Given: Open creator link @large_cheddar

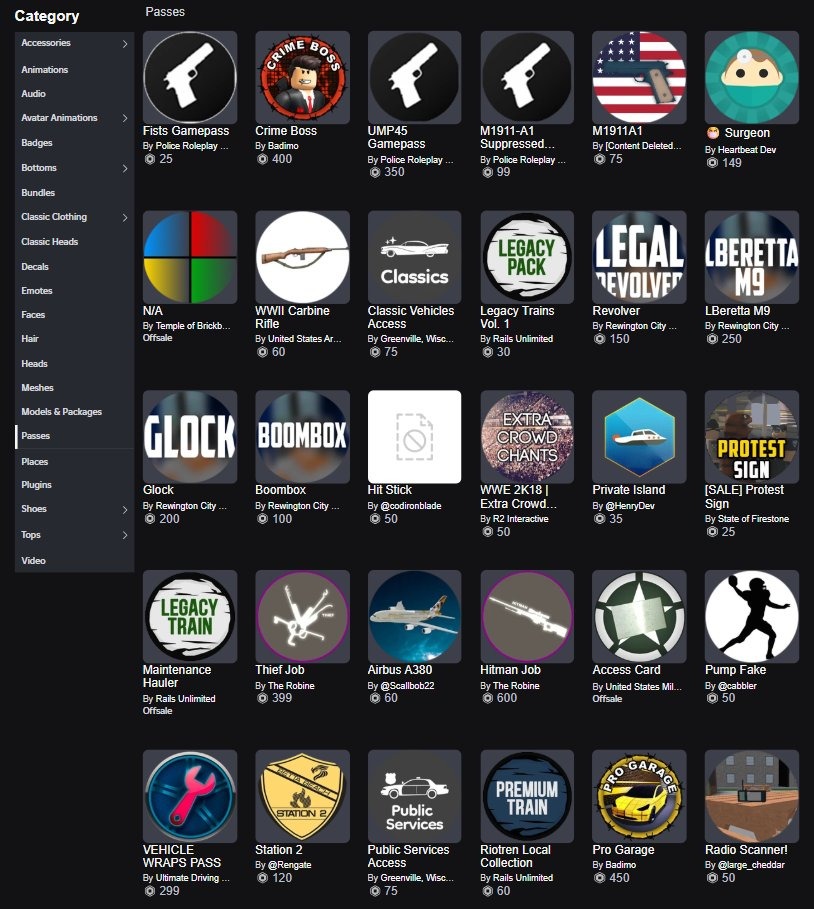Looking at the screenshot, I should [x=751, y=865].
